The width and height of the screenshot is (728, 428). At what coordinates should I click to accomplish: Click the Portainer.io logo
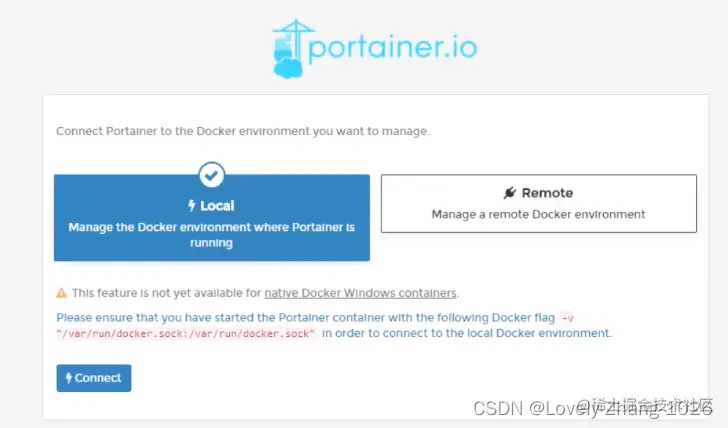[374, 48]
